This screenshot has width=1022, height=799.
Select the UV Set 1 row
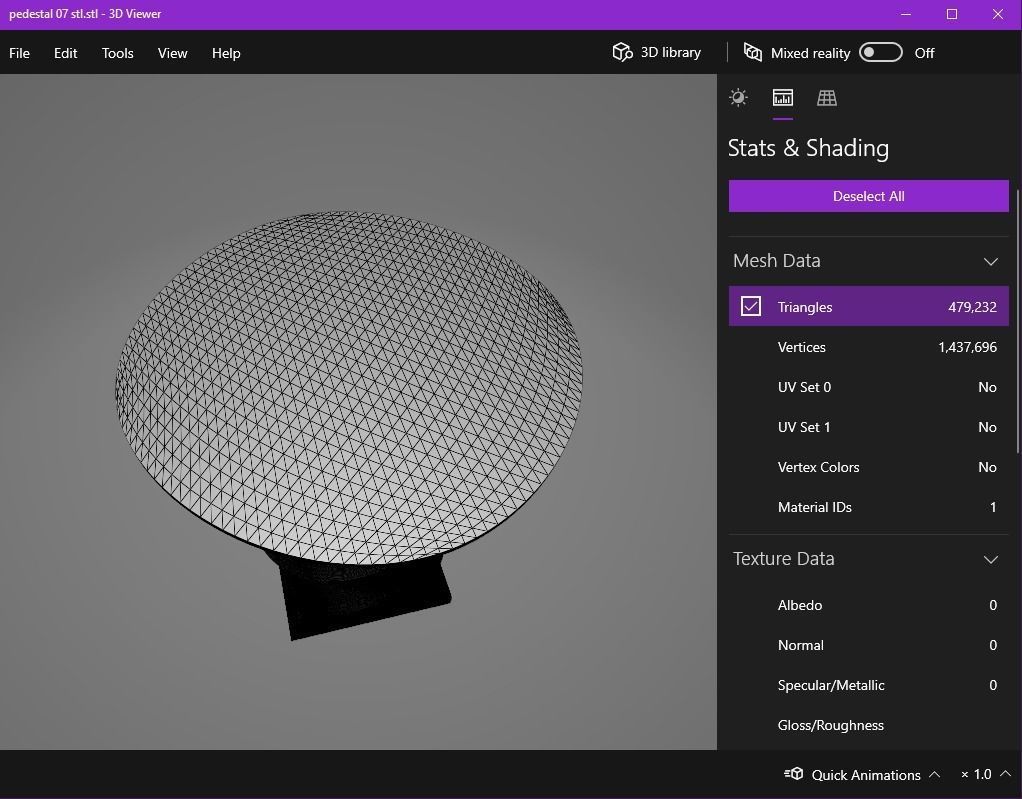pyautogui.click(x=868, y=427)
